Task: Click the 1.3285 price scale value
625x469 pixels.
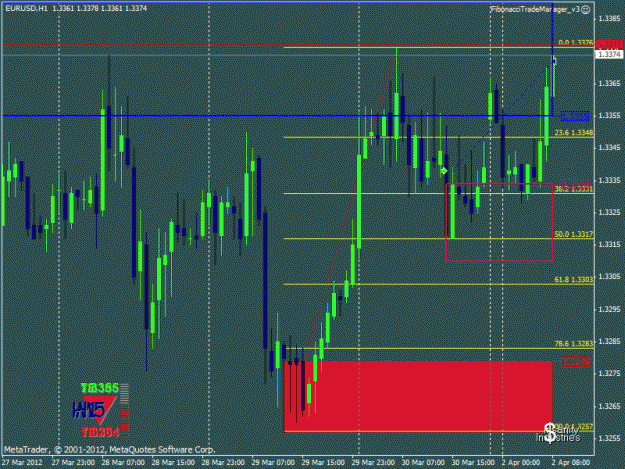Action: (x=609, y=341)
